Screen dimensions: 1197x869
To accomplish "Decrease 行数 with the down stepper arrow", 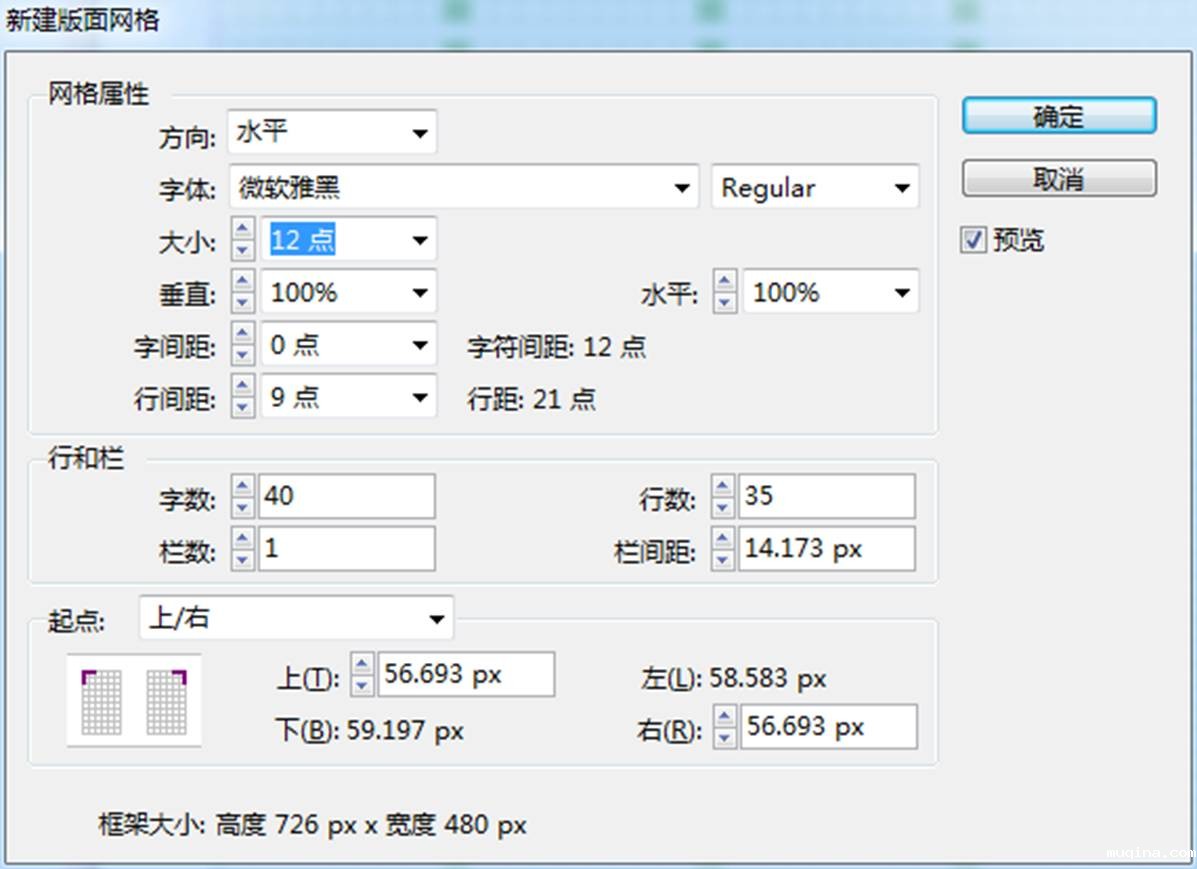I will pyautogui.click(x=723, y=507).
